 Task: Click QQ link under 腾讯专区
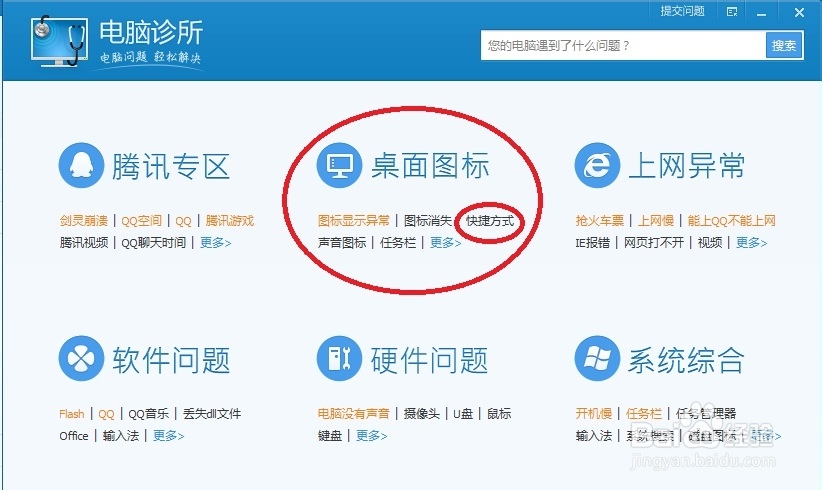click(183, 221)
